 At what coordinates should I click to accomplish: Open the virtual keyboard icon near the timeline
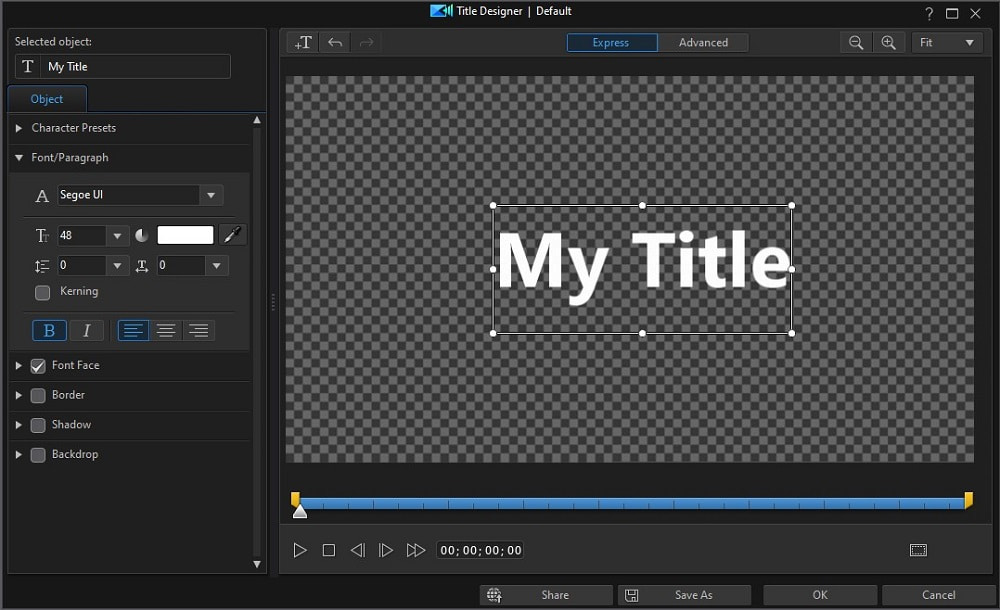pyautogui.click(x=918, y=549)
